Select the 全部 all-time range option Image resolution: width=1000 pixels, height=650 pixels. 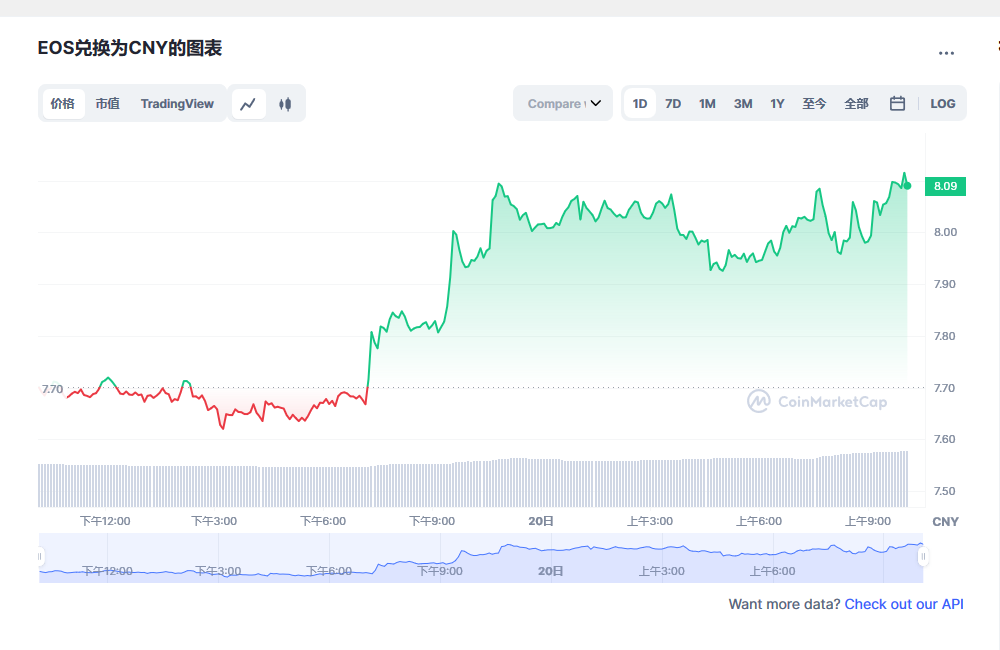(x=856, y=103)
